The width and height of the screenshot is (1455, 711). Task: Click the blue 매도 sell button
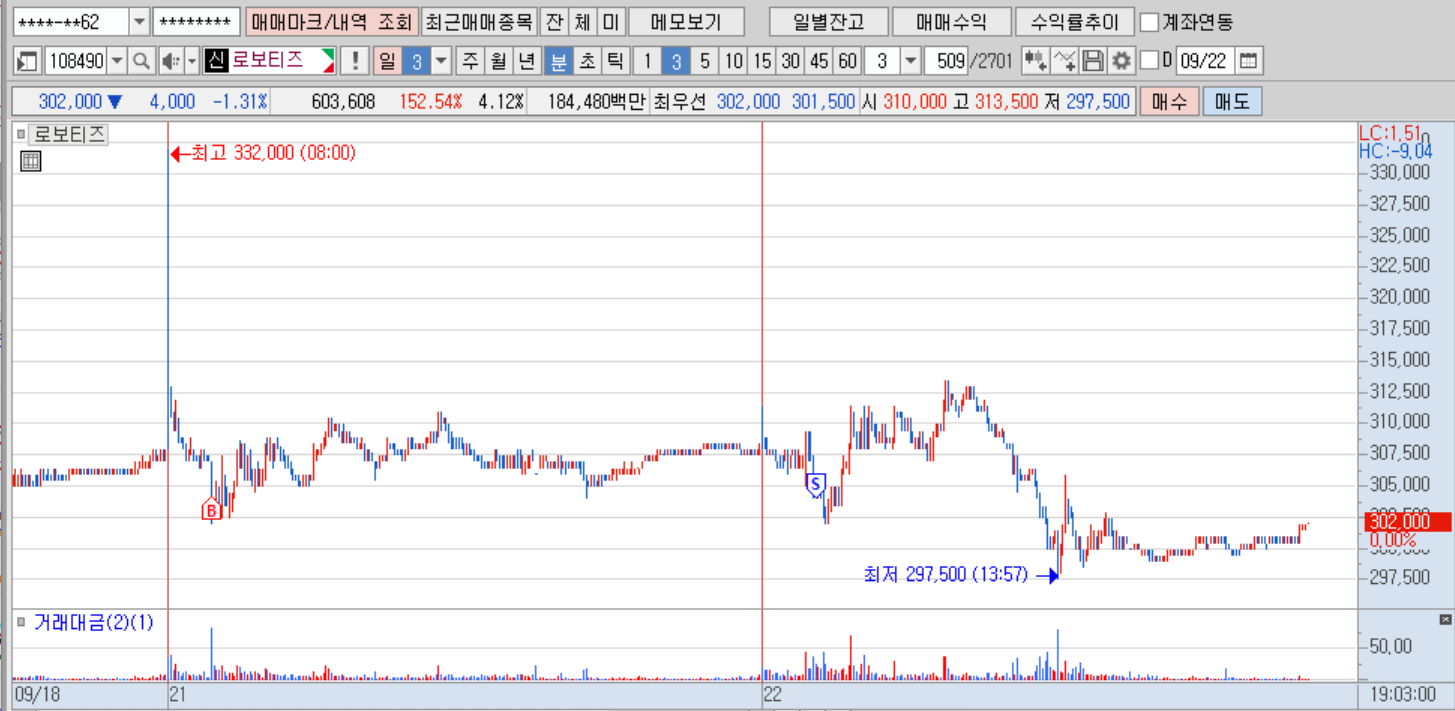[x=1233, y=101]
